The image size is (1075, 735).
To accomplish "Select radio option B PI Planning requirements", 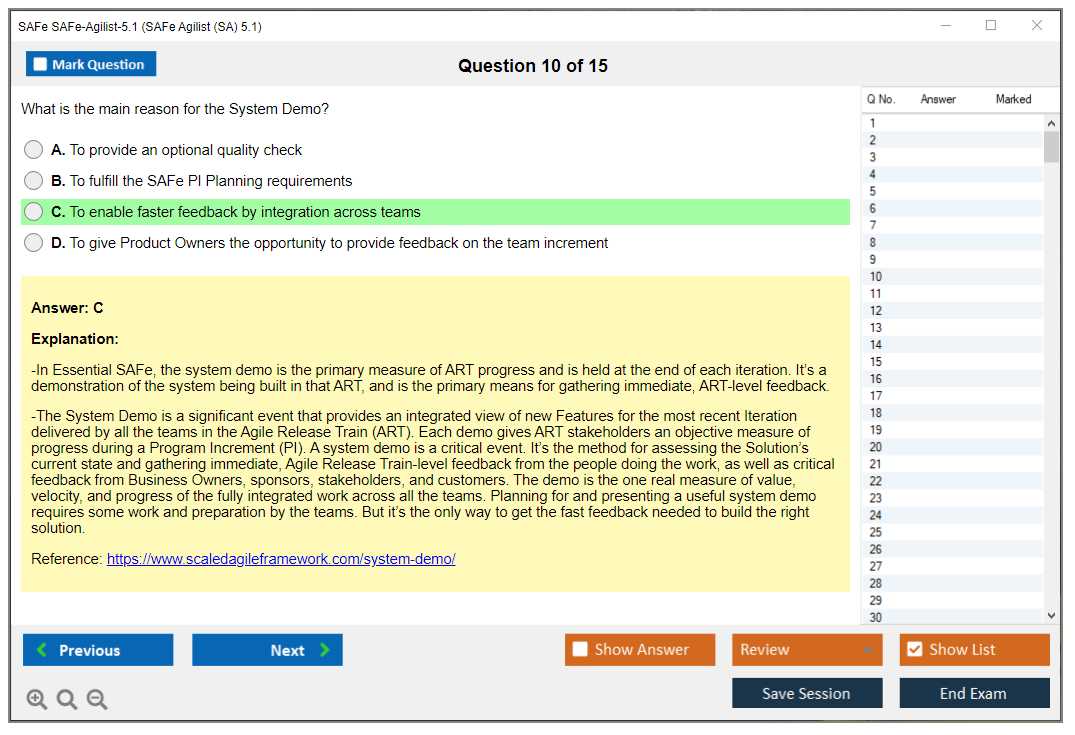I will click(33, 181).
